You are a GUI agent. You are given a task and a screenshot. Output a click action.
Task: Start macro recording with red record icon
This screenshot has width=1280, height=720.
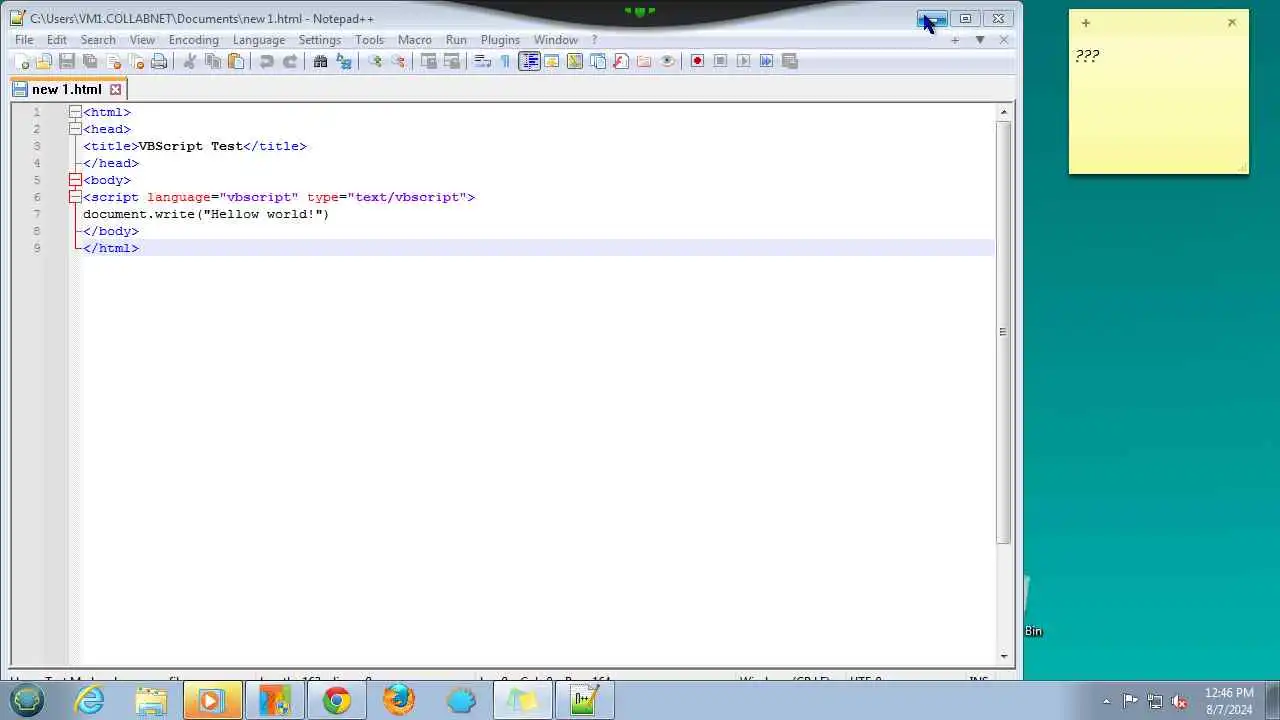[697, 61]
